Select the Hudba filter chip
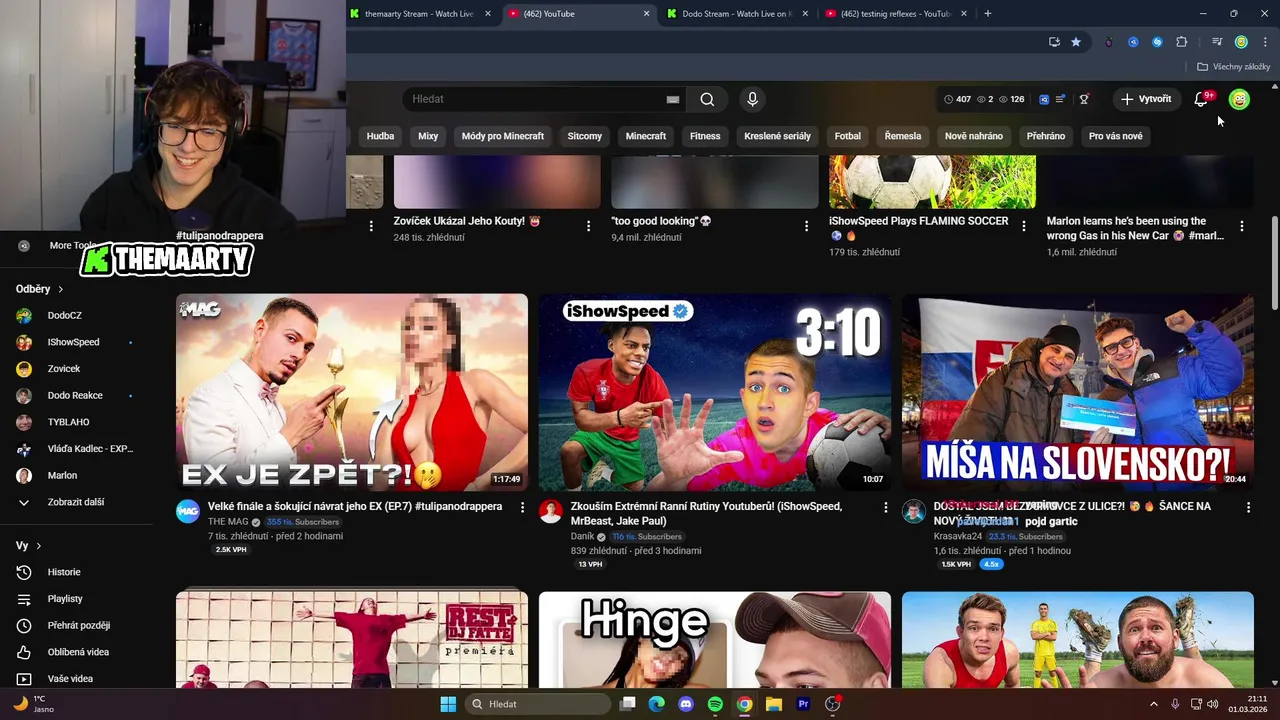 [380, 136]
